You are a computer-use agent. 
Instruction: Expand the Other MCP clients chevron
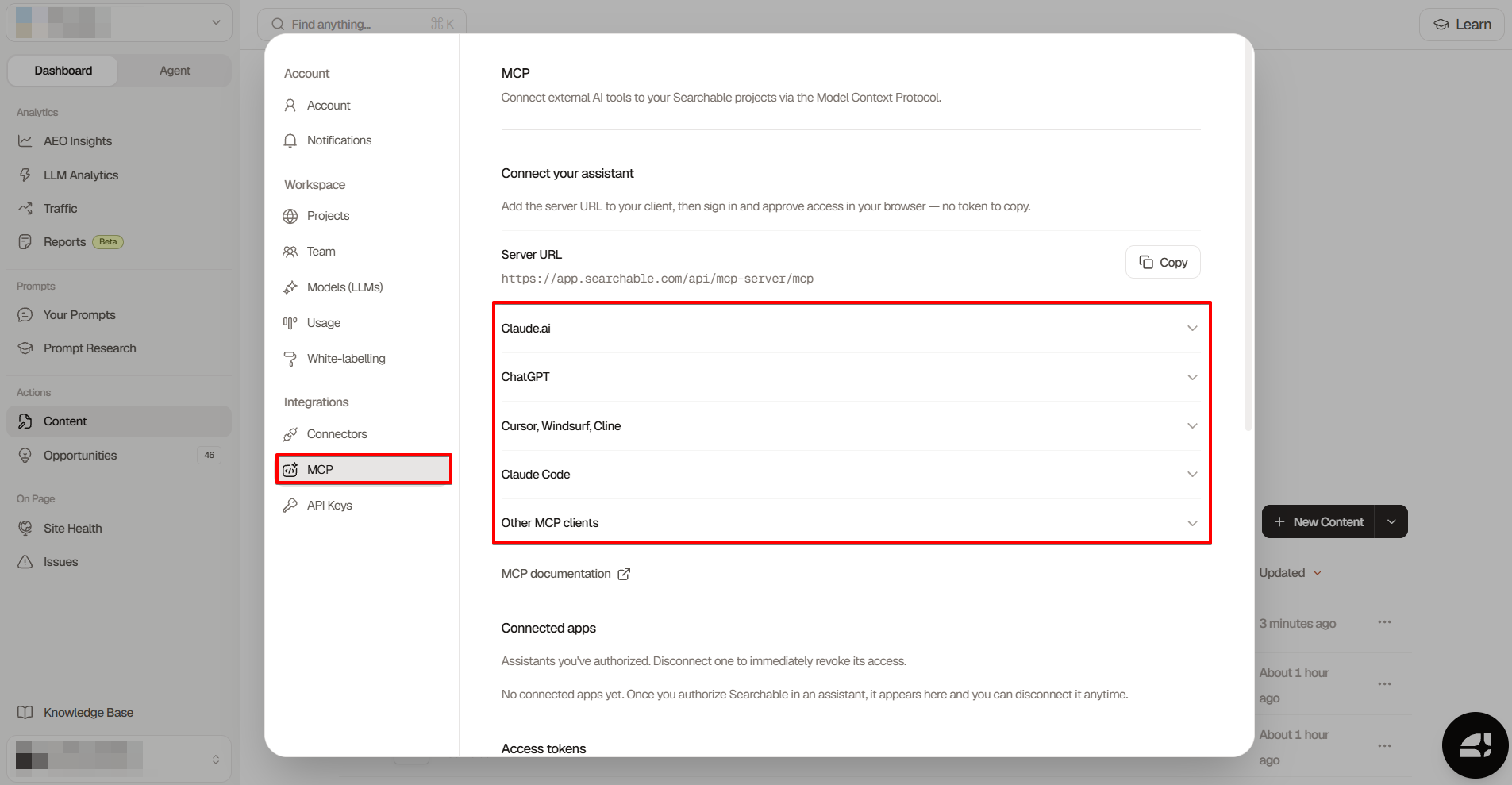tap(1192, 523)
